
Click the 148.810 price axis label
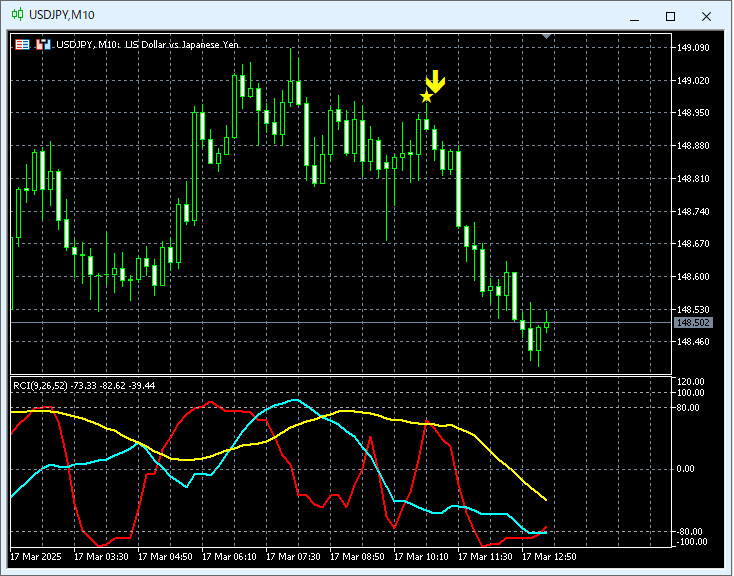[693, 178]
